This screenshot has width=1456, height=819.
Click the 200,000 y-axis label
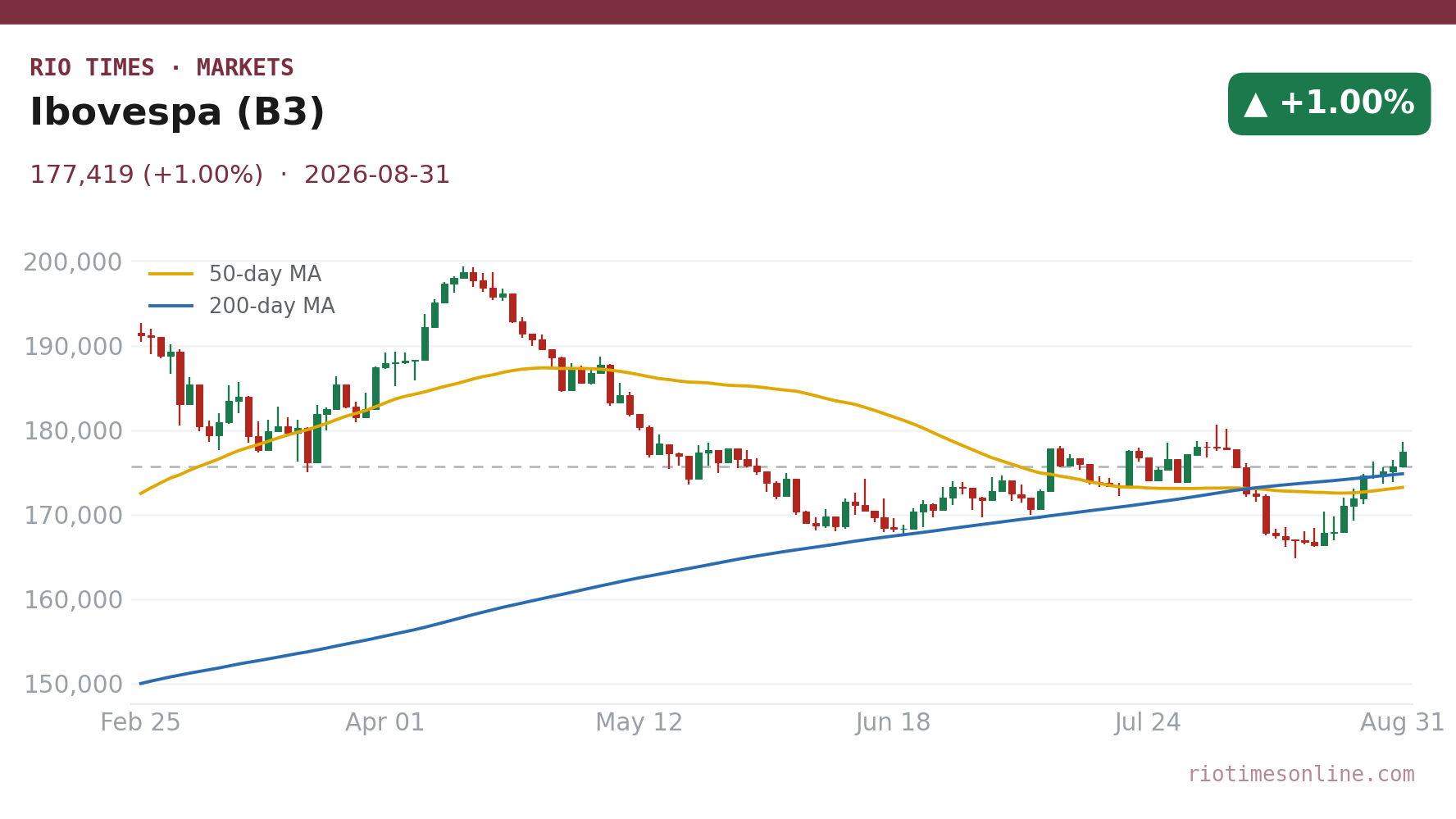click(73, 262)
